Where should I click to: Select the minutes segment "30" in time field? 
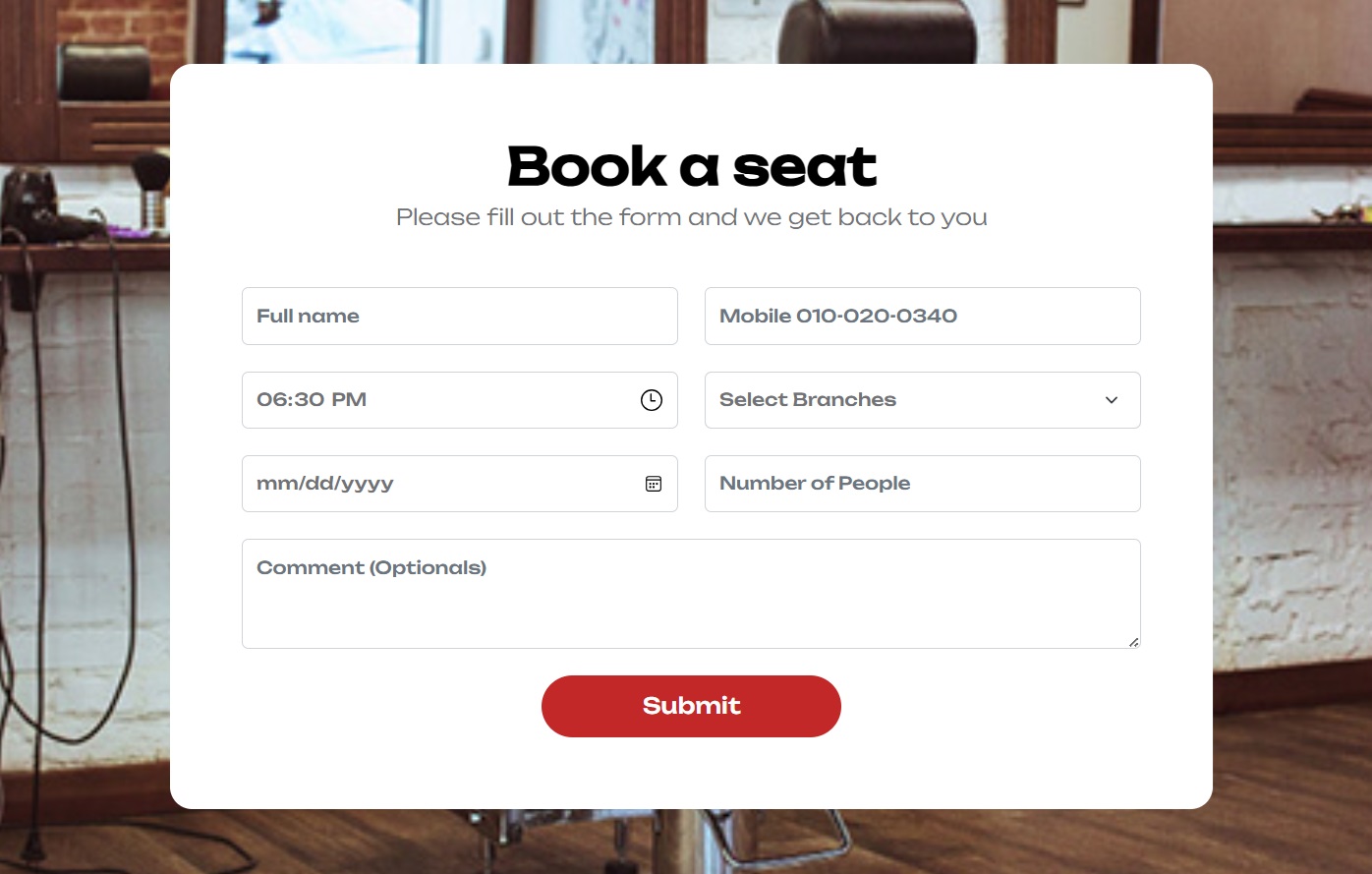pyautogui.click(x=309, y=400)
